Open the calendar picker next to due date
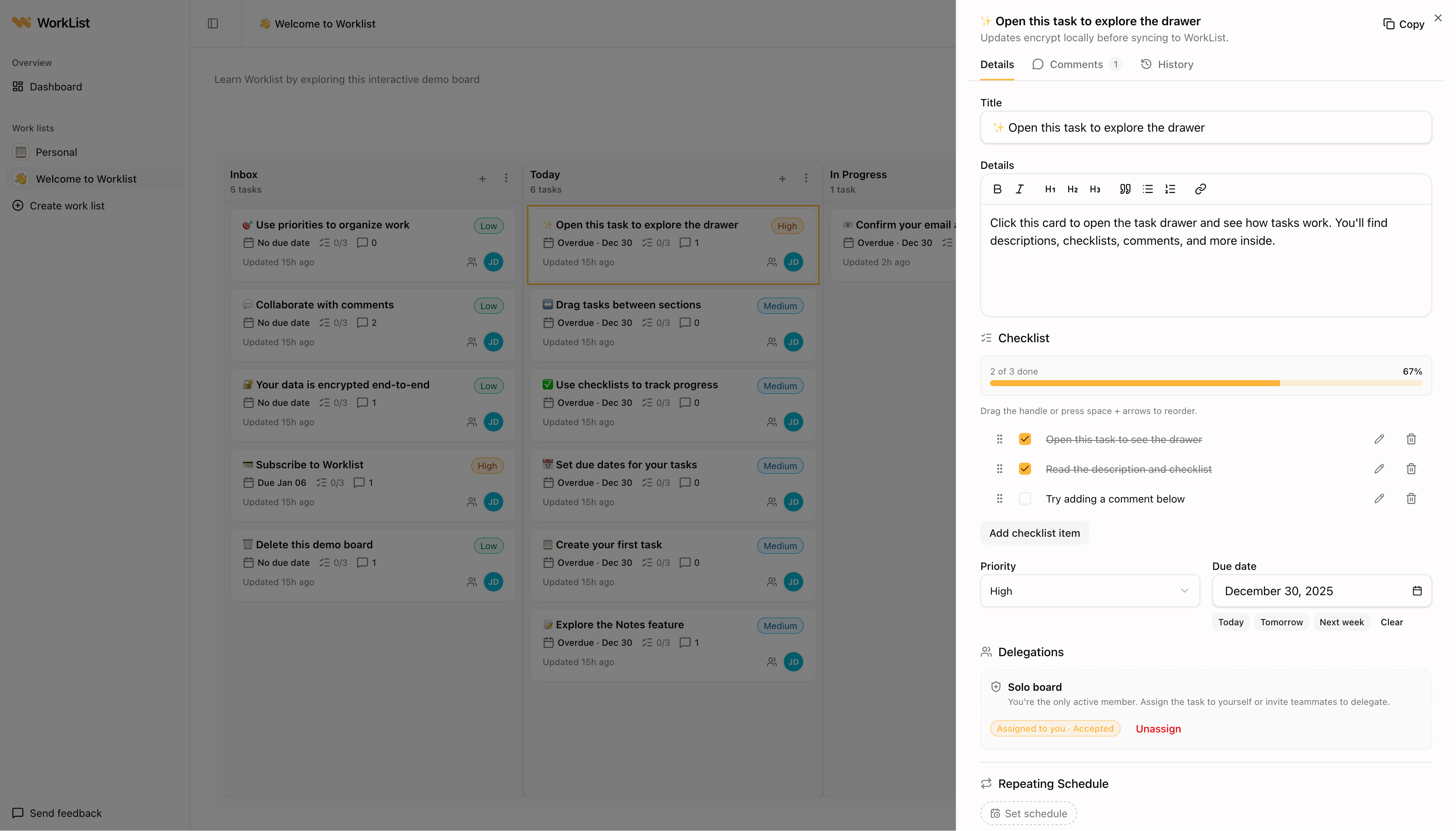Viewport: 1456px width, 831px height. [1417, 591]
